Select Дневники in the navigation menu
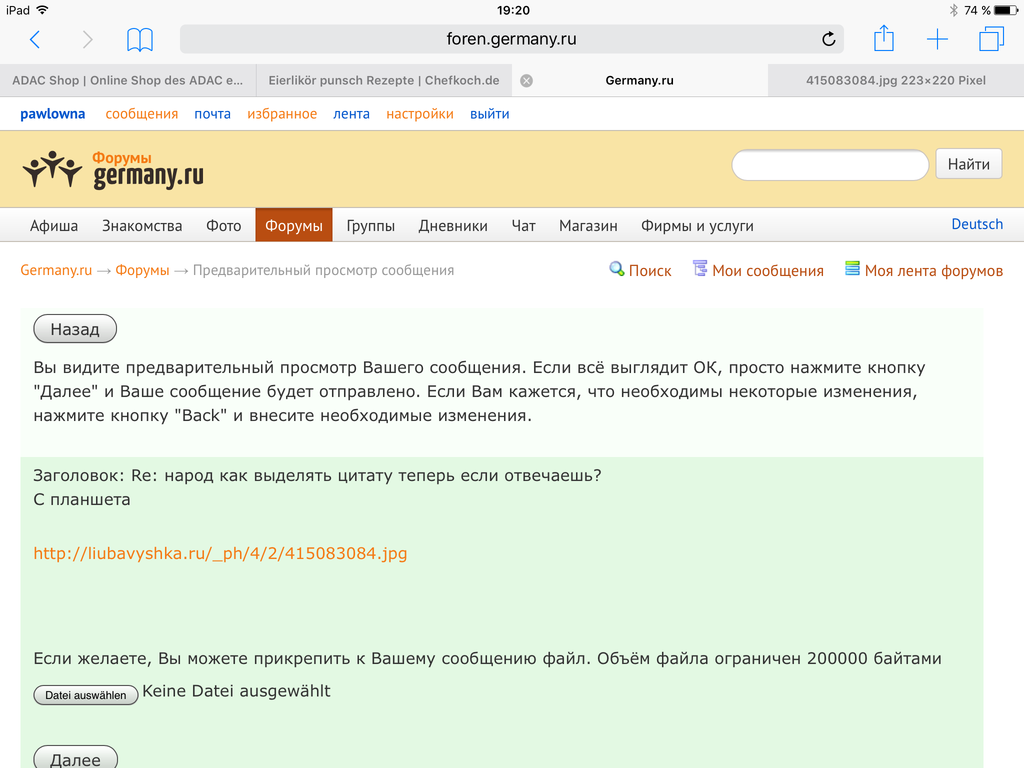 (453, 226)
